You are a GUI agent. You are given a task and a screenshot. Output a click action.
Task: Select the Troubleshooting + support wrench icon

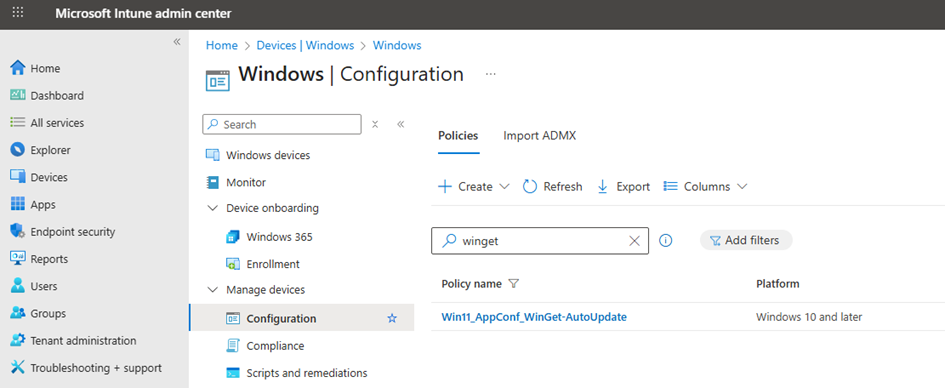18,368
